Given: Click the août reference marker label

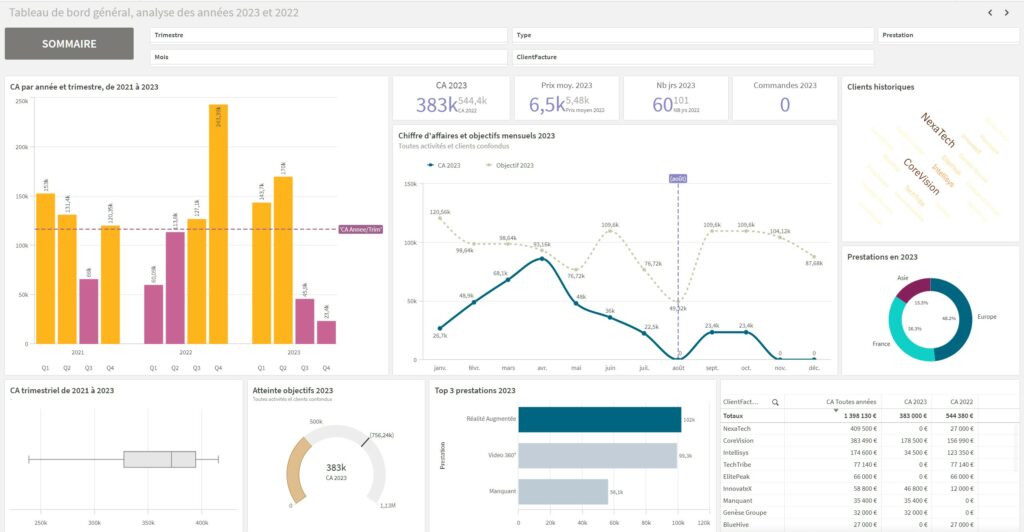Looking at the screenshot, I should point(678,178).
